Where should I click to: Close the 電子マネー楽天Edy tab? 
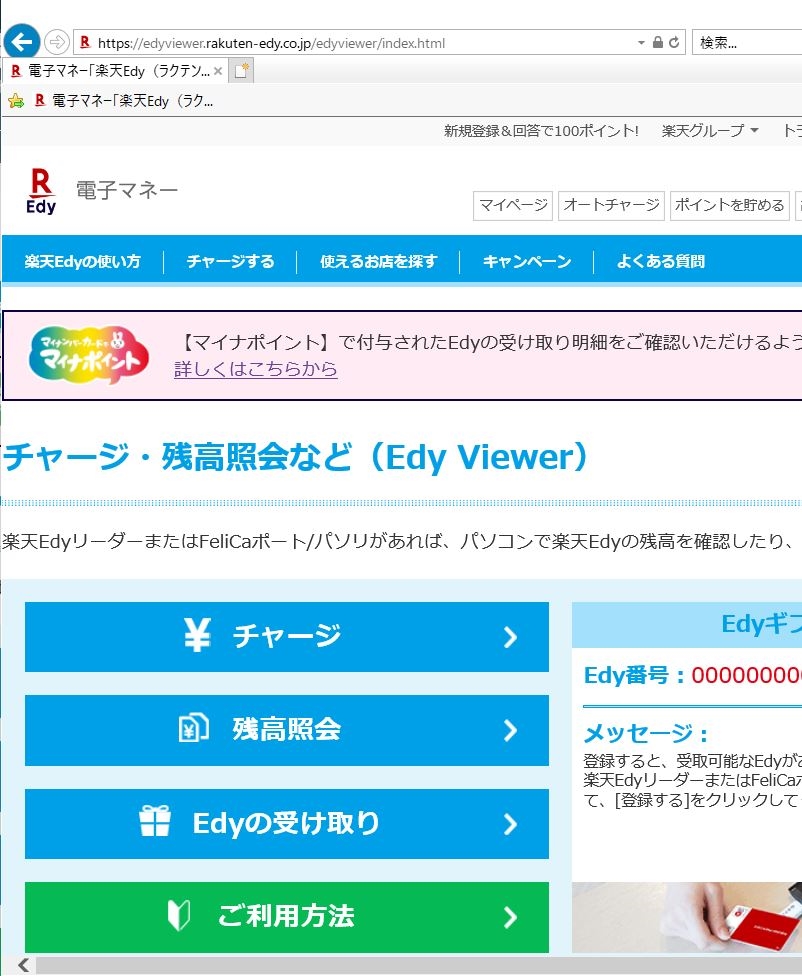(218, 71)
